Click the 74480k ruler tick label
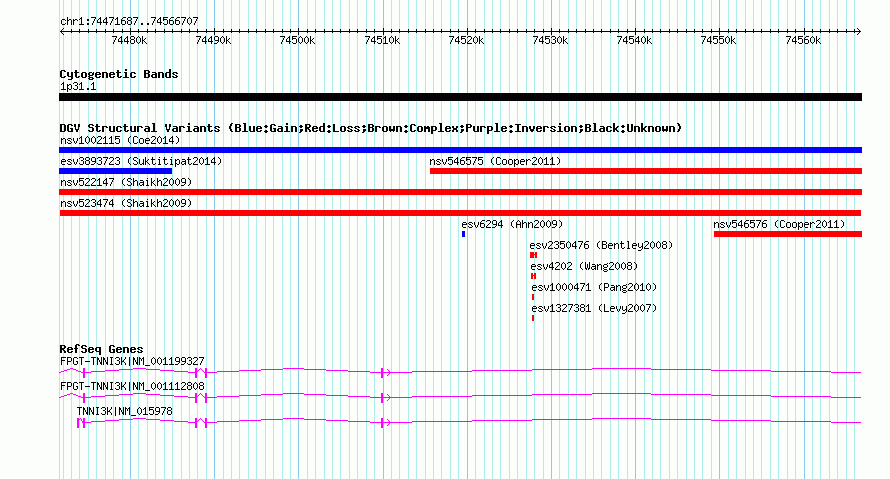 point(129,40)
